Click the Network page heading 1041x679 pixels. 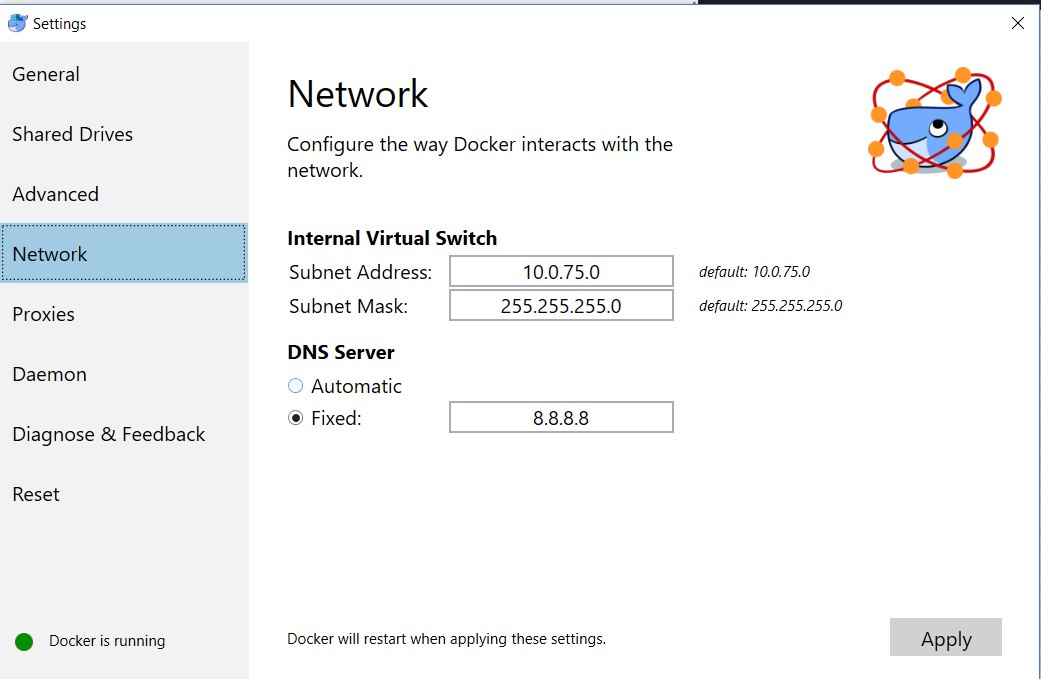pos(358,94)
